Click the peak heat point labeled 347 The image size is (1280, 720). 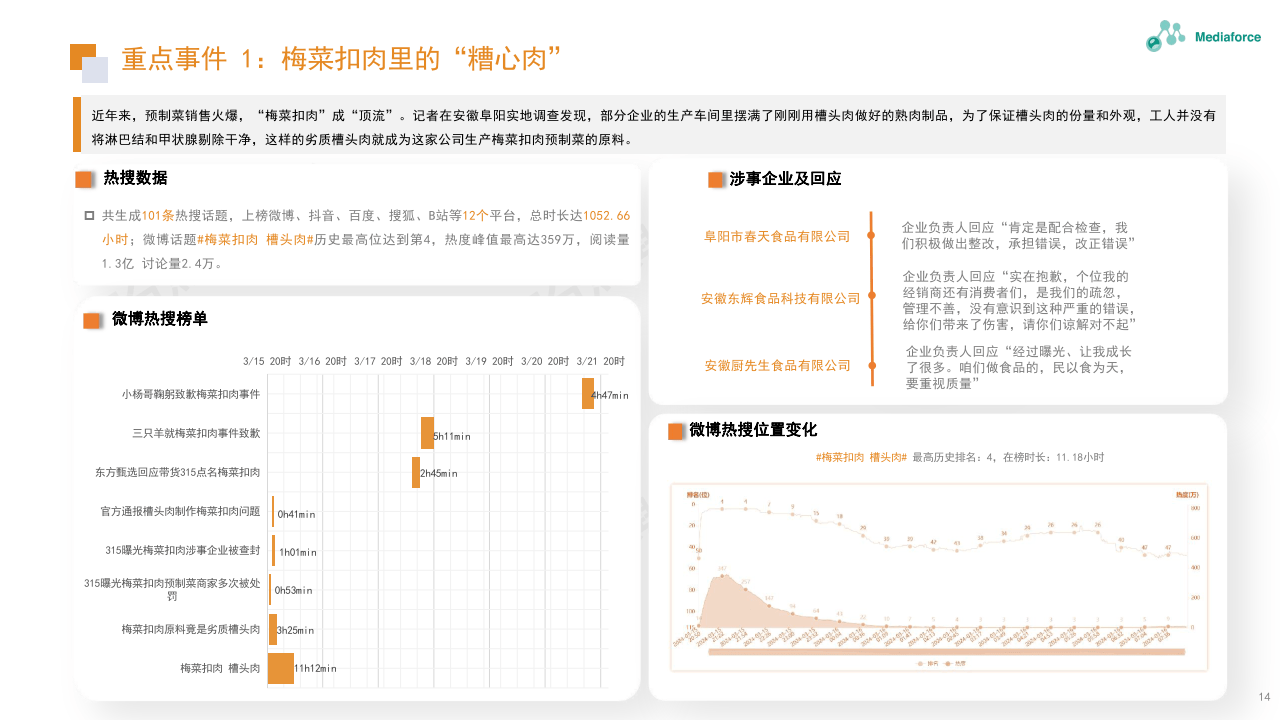(x=721, y=575)
